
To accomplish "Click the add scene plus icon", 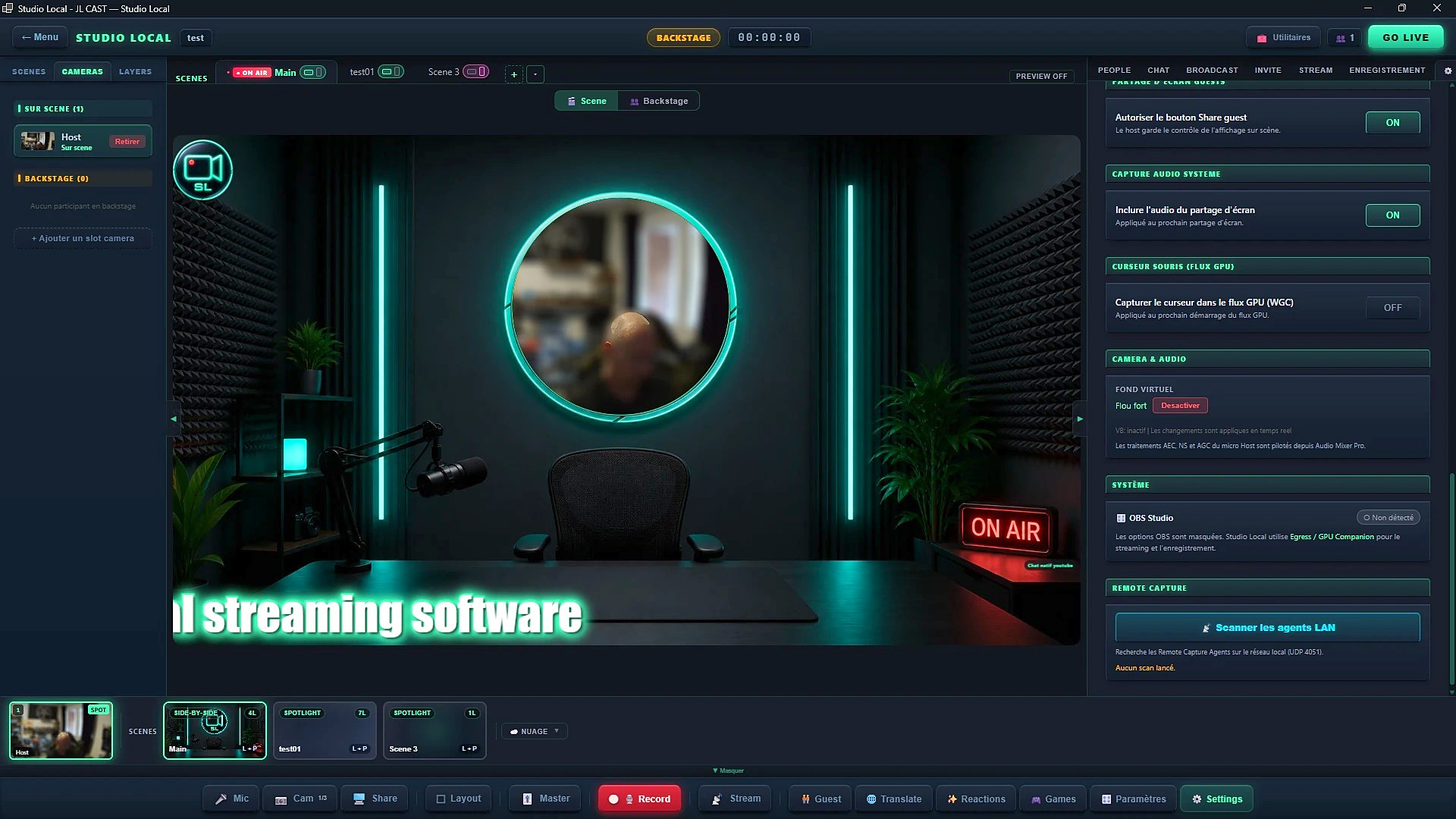I will click(x=514, y=74).
